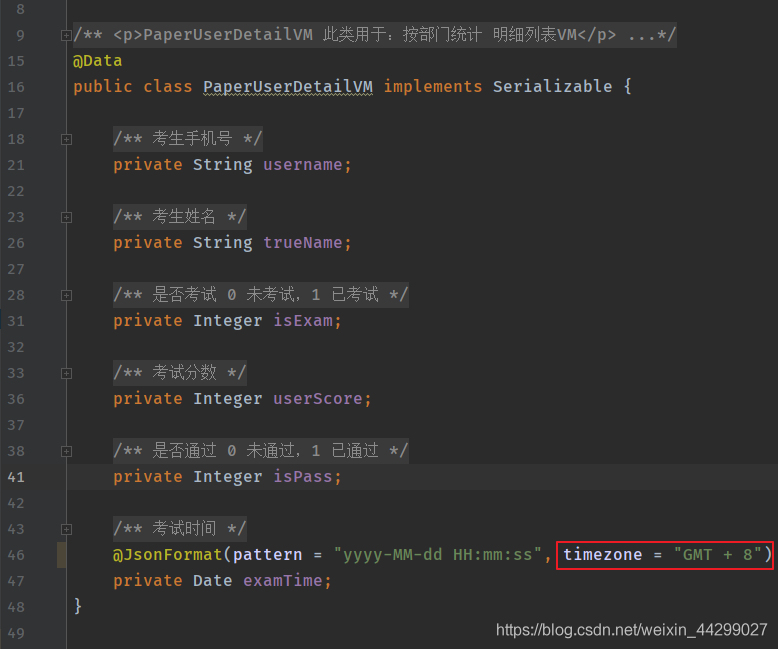Screen dimensions: 778x649
Task: Open the blog.csdn.net watermark link
Action: (x=631, y=630)
